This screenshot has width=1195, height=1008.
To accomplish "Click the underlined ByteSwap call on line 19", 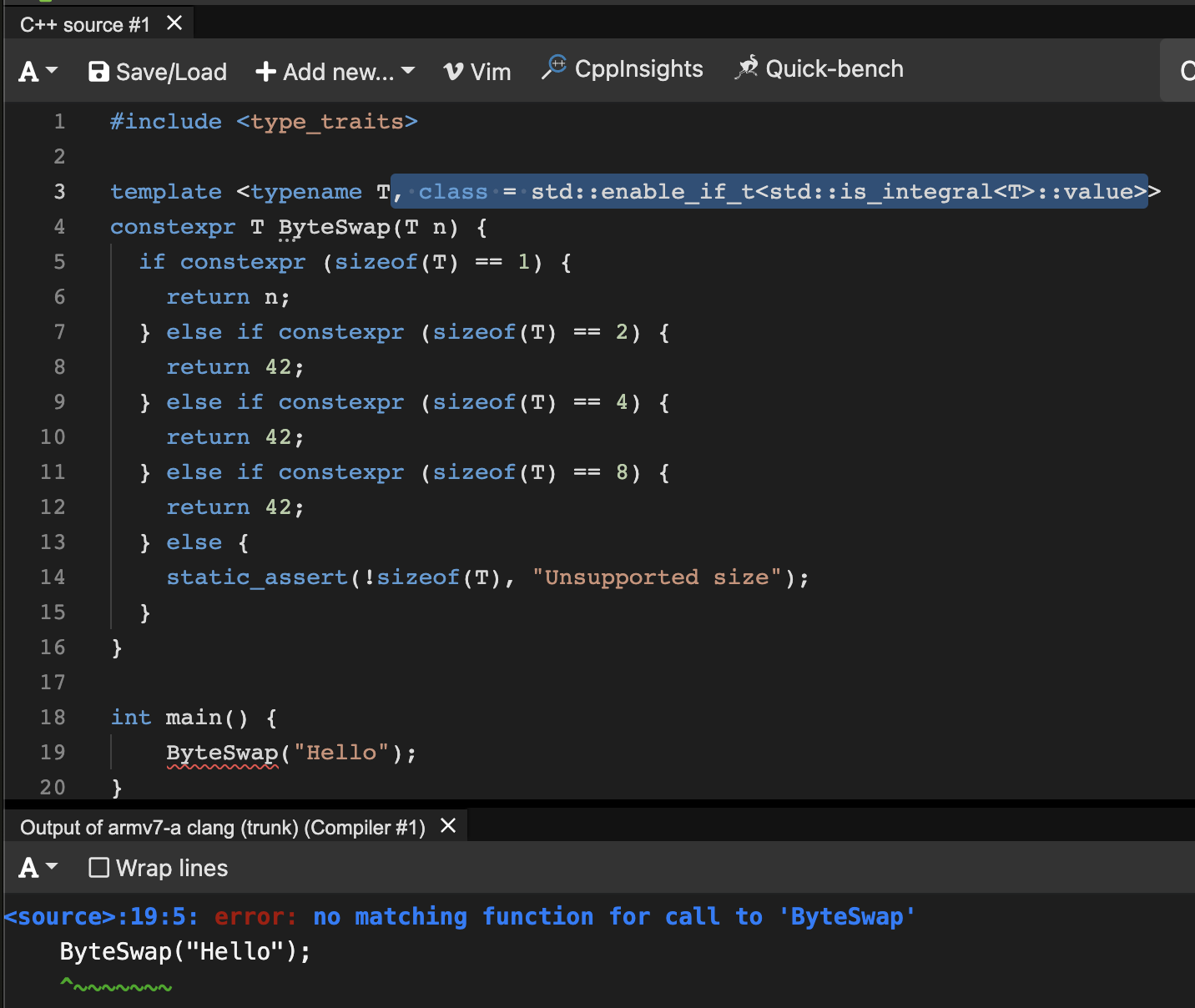I will [x=222, y=753].
